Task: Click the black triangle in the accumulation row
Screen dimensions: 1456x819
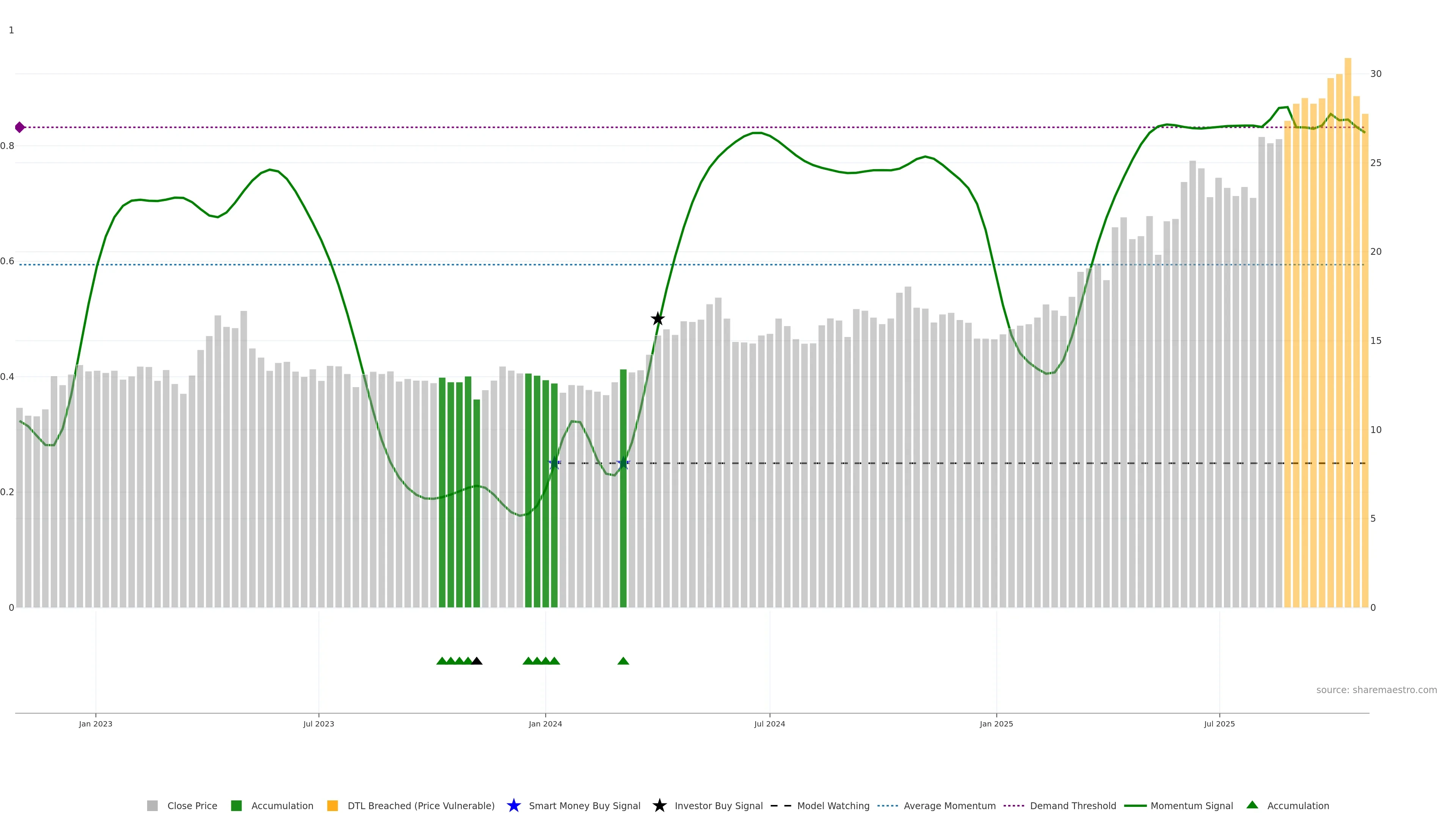Action: pos(477,661)
